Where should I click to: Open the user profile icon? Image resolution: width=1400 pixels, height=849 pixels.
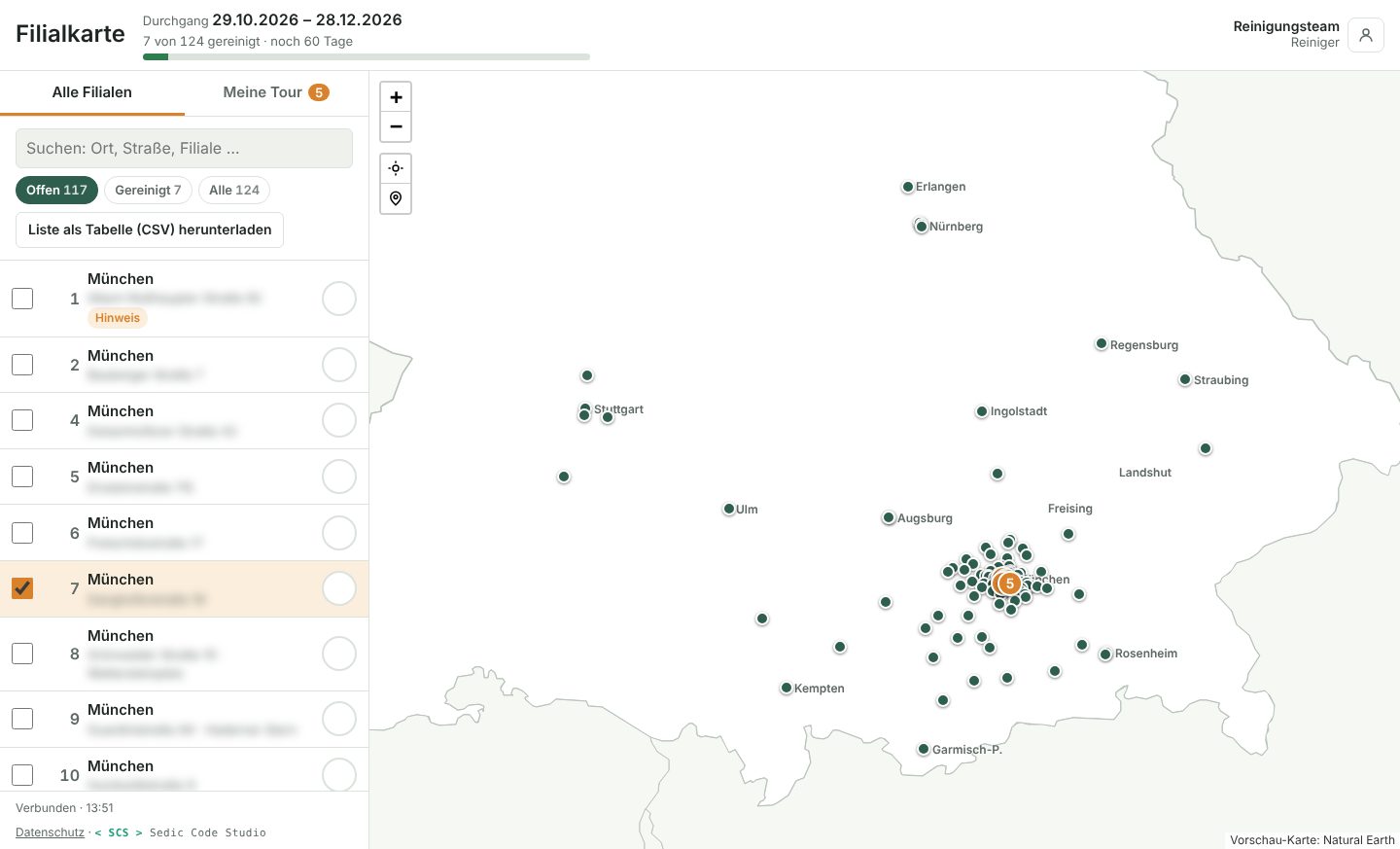[1366, 35]
